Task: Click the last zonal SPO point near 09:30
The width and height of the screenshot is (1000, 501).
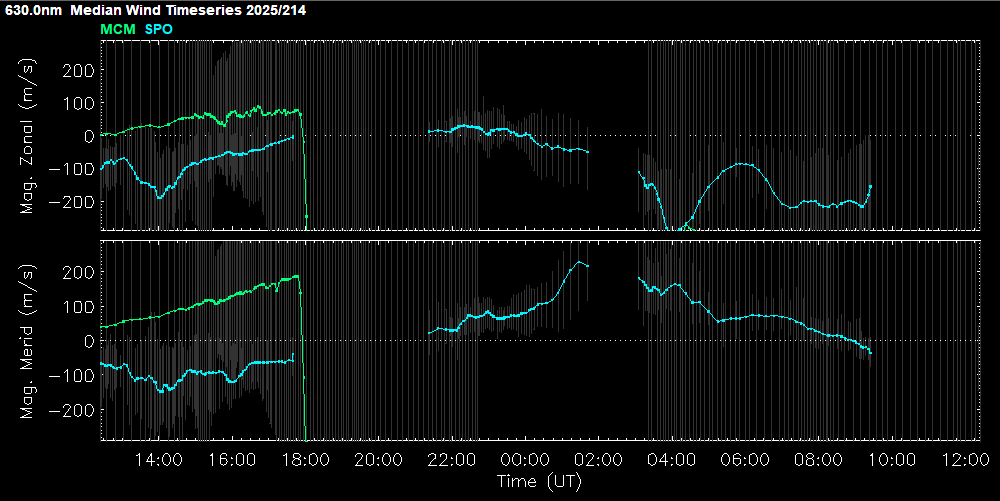Action: 870,187
